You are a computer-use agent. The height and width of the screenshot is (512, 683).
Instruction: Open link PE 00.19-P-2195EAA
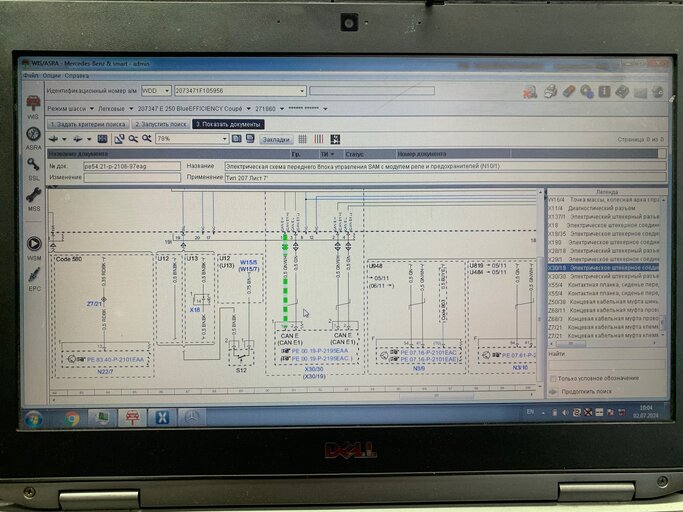(x=320, y=350)
